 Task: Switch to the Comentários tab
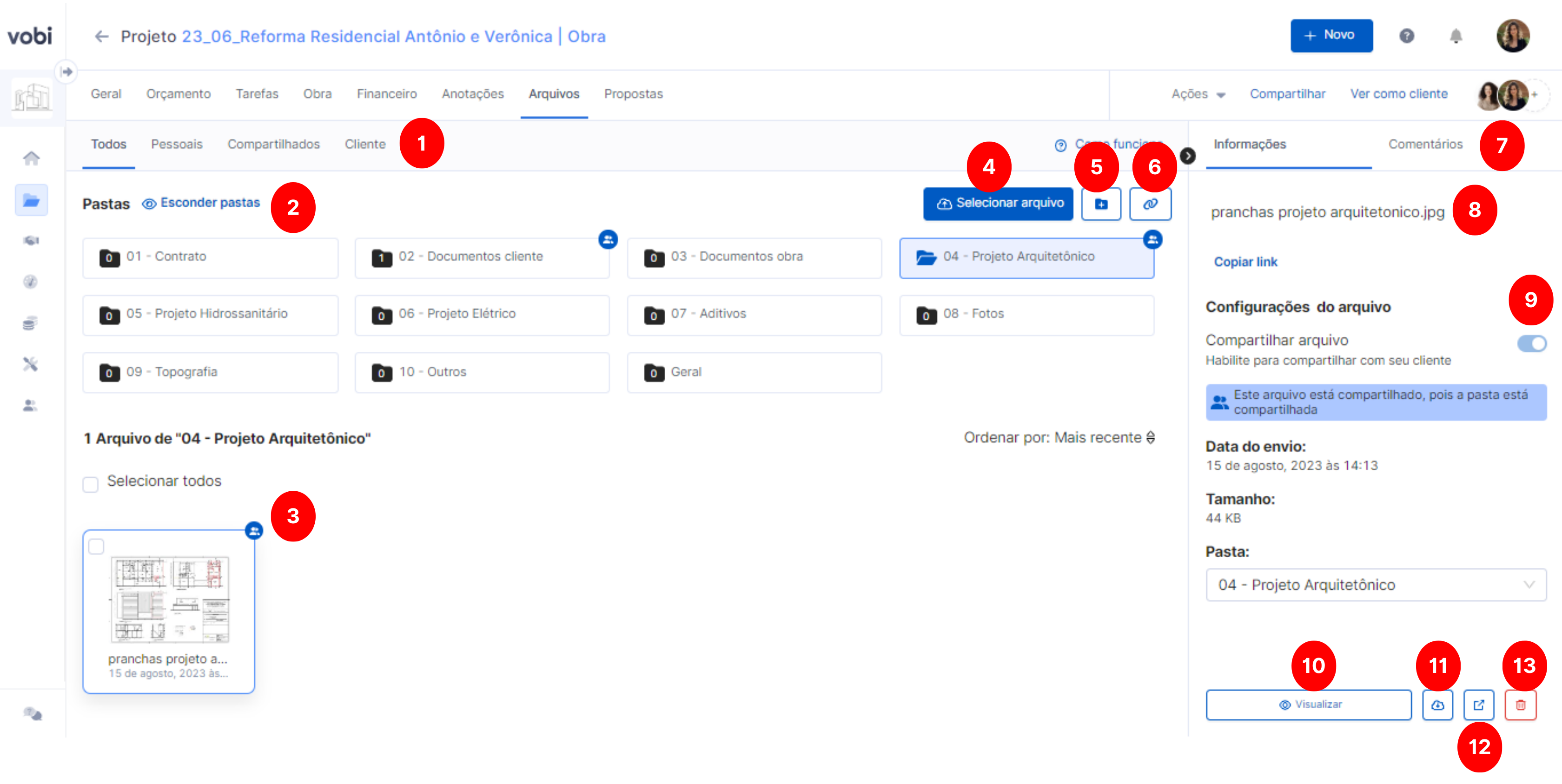pos(1425,145)
